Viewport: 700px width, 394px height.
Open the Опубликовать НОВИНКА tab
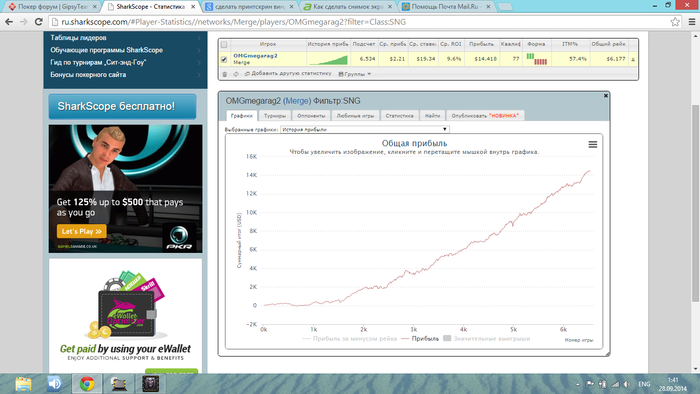coord(485,116)
